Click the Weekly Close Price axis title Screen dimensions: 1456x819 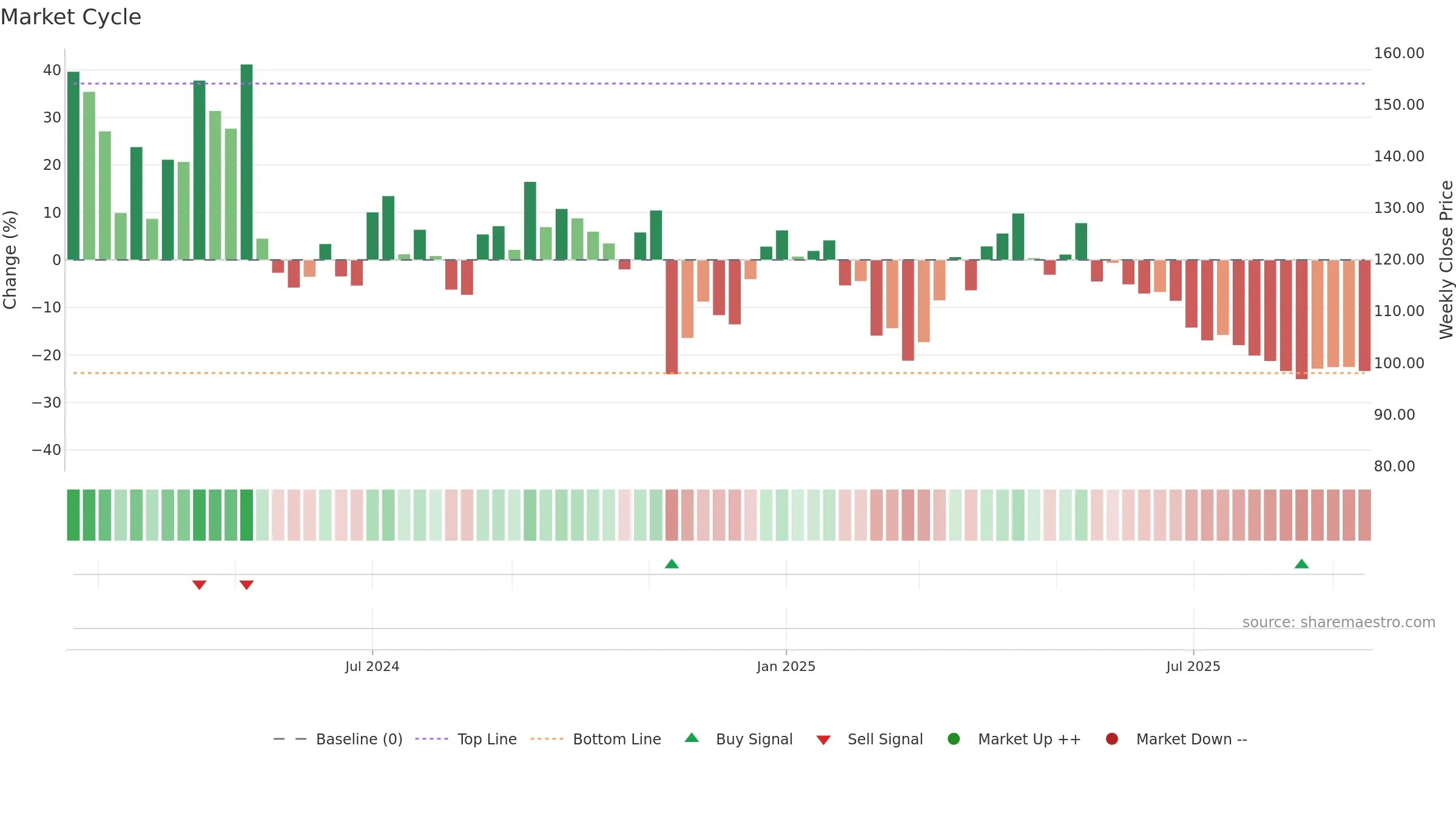tap(1446, 260)
